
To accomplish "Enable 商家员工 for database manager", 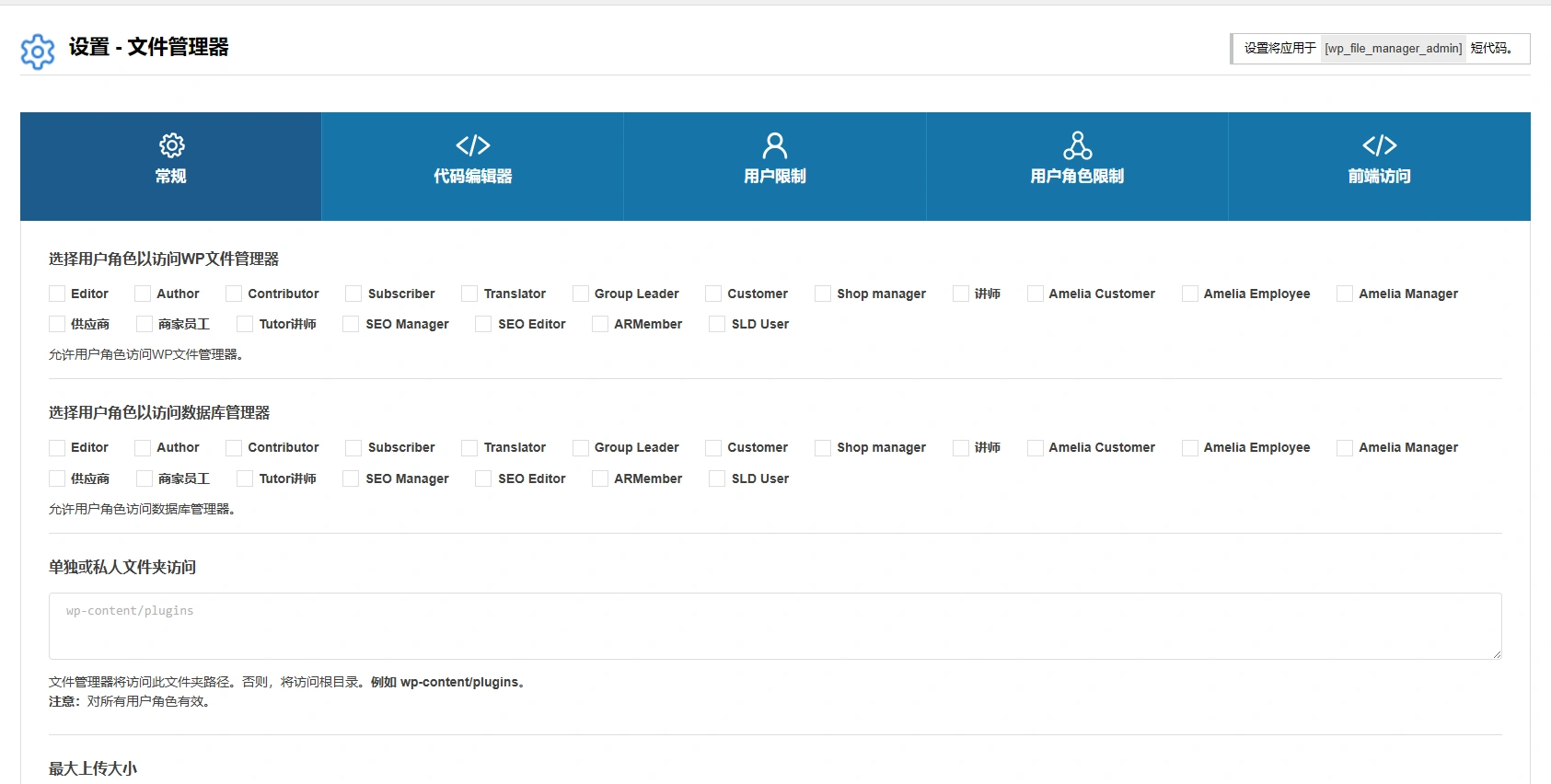I will click(145, 478).
